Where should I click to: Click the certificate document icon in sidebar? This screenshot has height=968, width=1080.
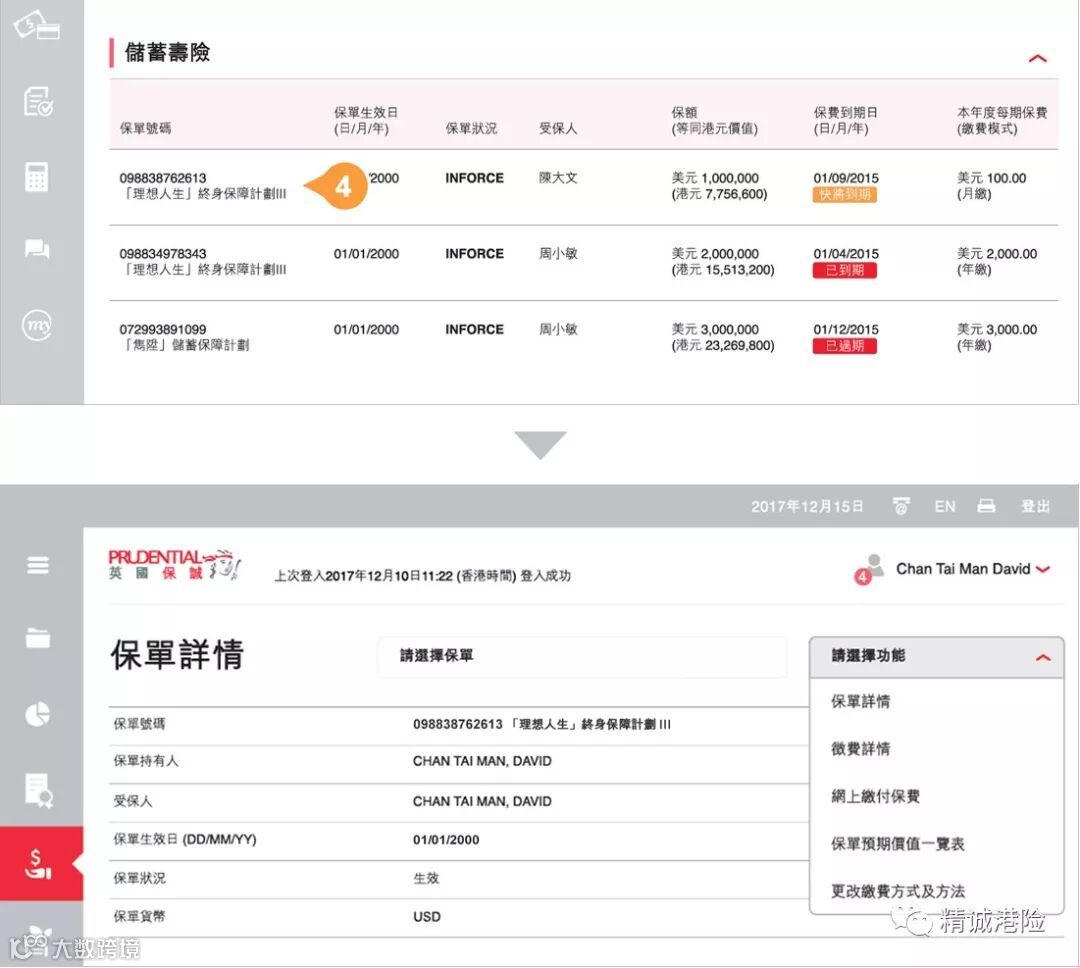(39, 790)
